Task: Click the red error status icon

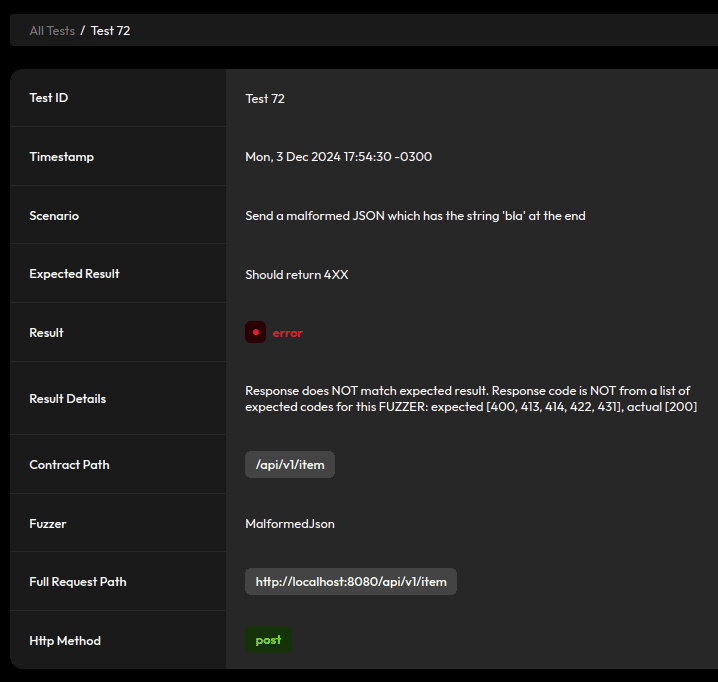Action: tap(255, 332)
